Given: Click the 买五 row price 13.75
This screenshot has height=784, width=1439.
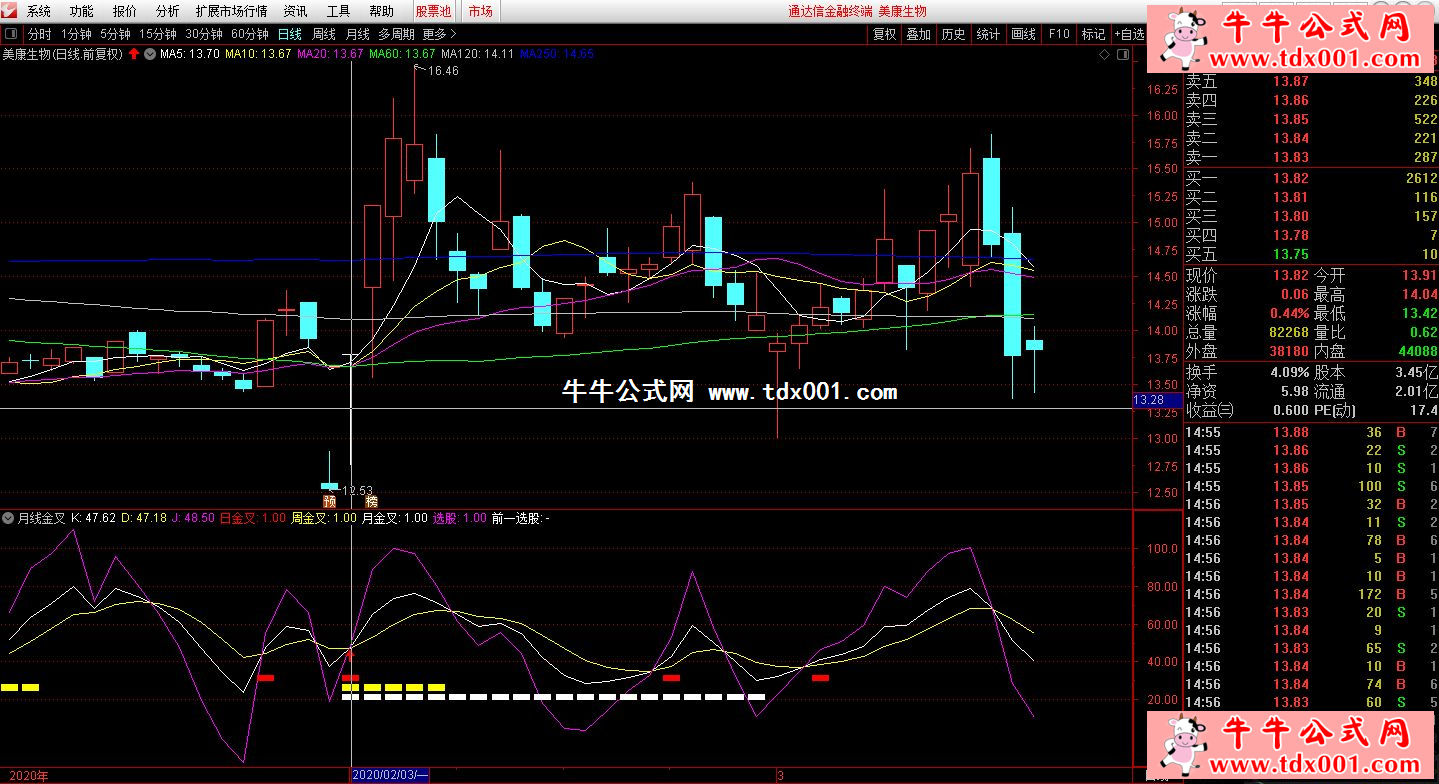Looking at the screenshot, I should point(1290,254).
